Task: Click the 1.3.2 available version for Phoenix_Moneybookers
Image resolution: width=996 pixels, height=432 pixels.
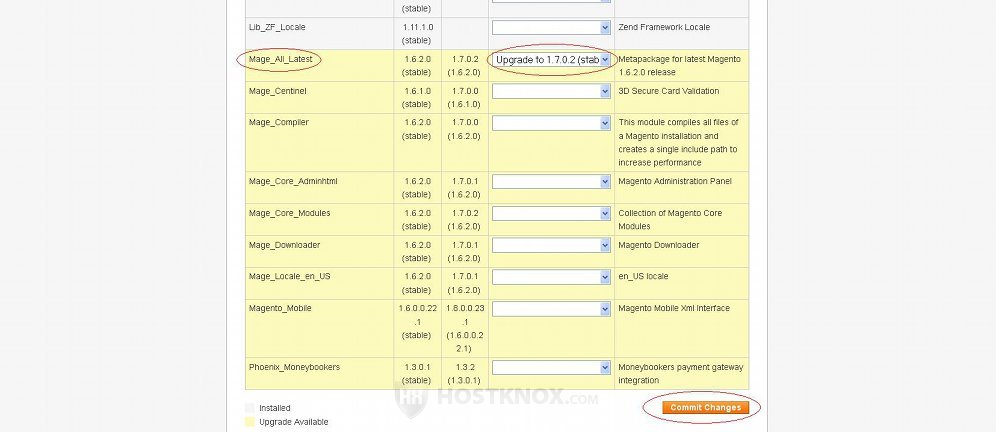Action: (465, 367)
